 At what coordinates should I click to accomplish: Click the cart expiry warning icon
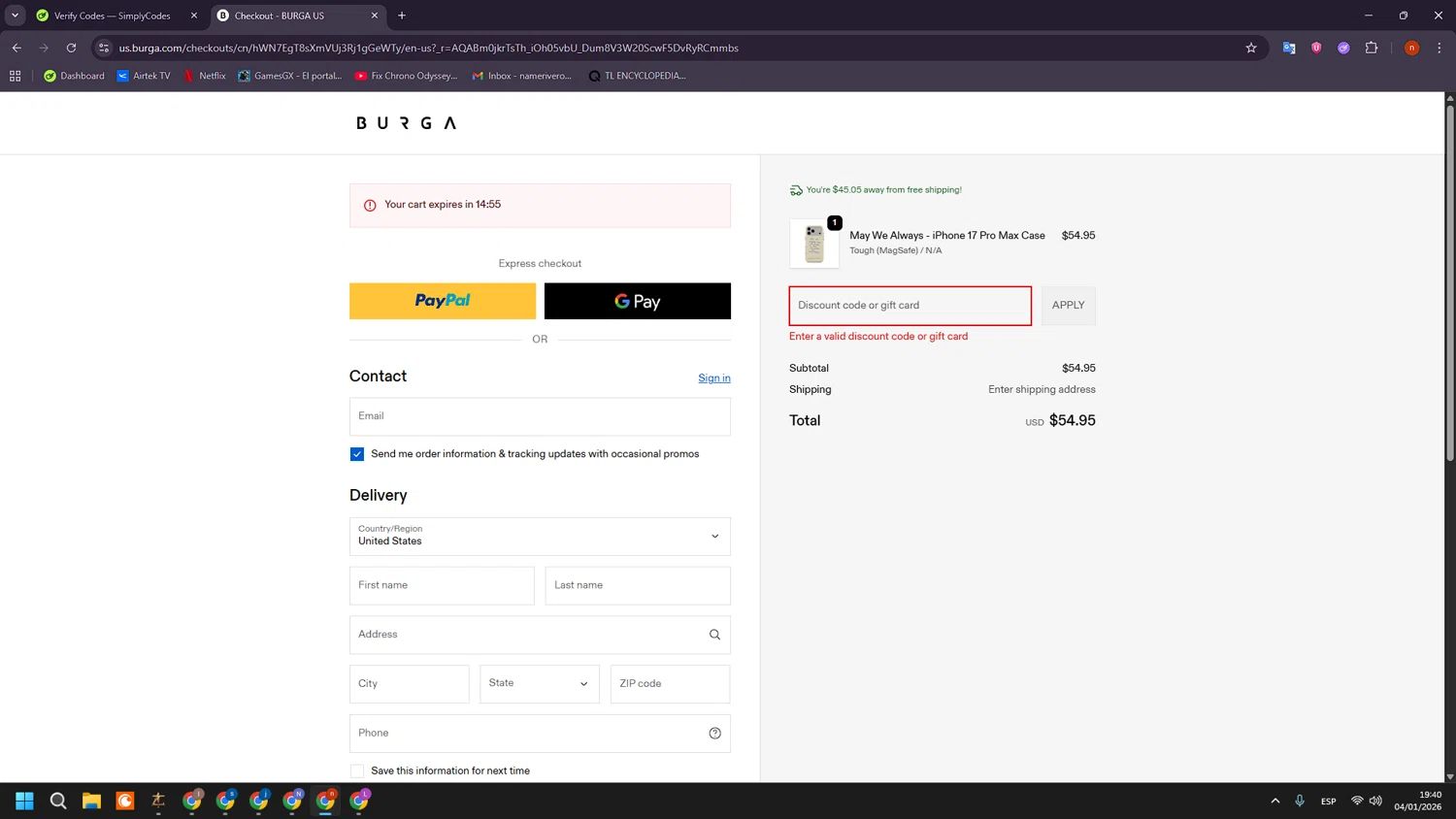[370, 206]
